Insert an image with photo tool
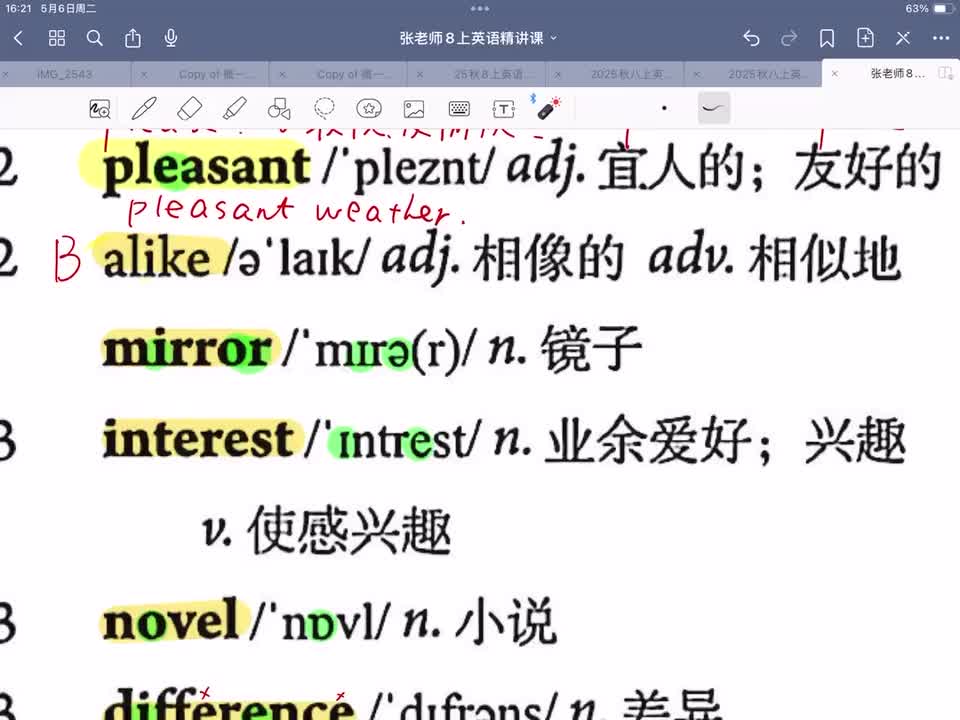 pyautogui.click(x=414, y=109)
